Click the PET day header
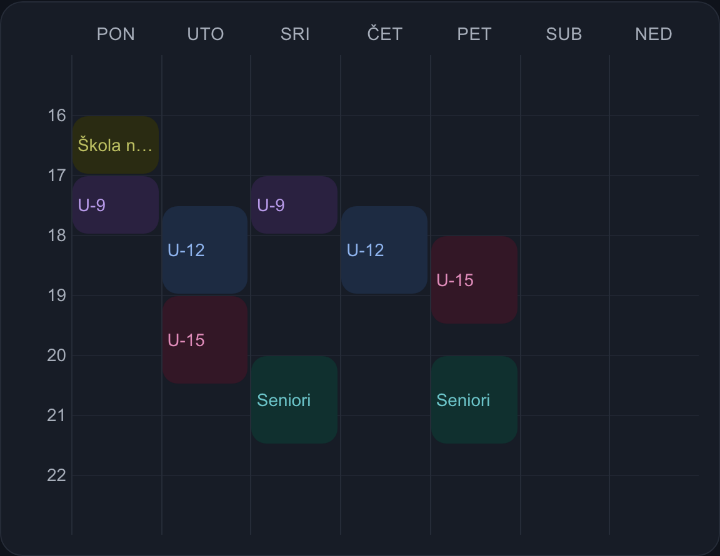720x556 pixels. coord(474,34)
